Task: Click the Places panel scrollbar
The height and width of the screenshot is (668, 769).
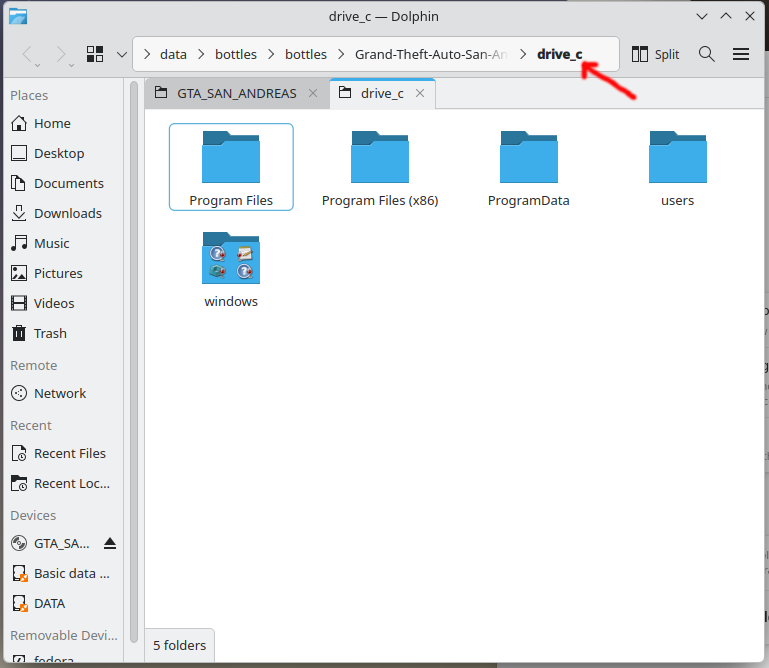Action: 134,362
